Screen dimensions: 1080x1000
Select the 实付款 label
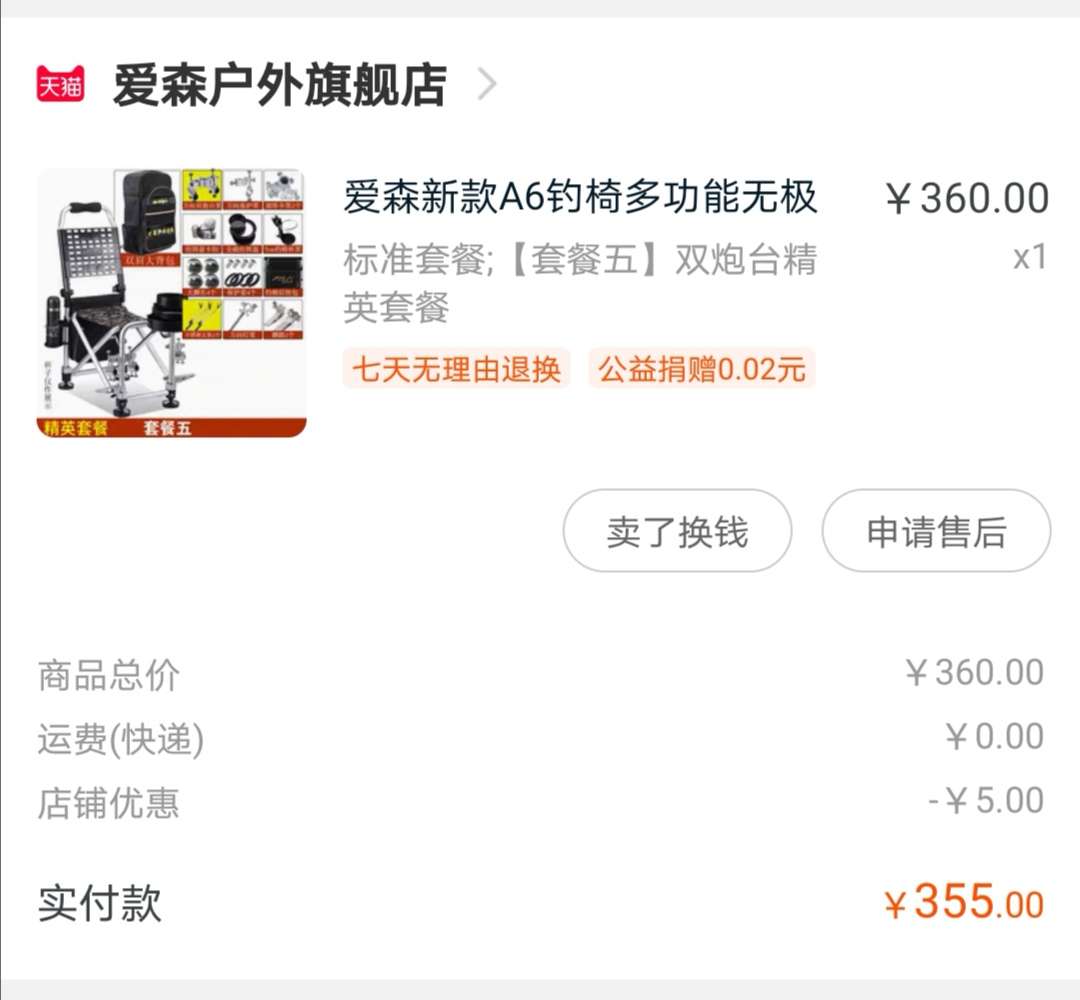coord(100,904)
